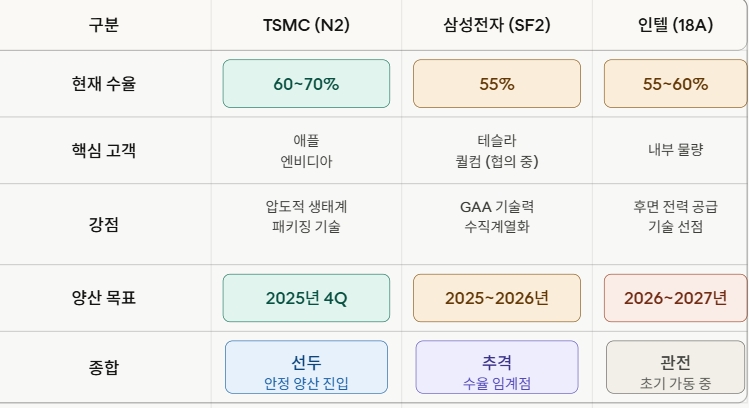
Task: Click the 테슬라 퀄컴 (협의 중) cell
Action: tap(497, 150)
